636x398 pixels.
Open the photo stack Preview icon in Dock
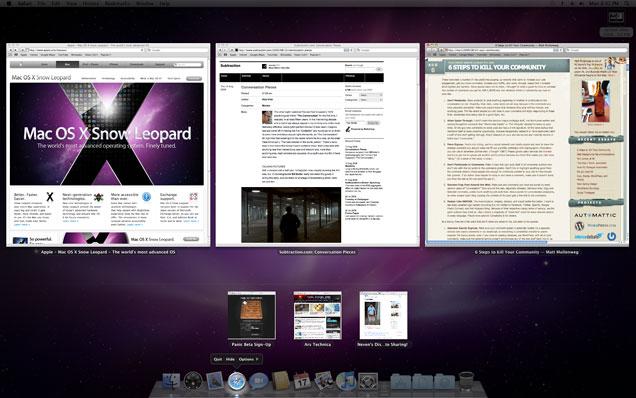[x=324, y=381]
